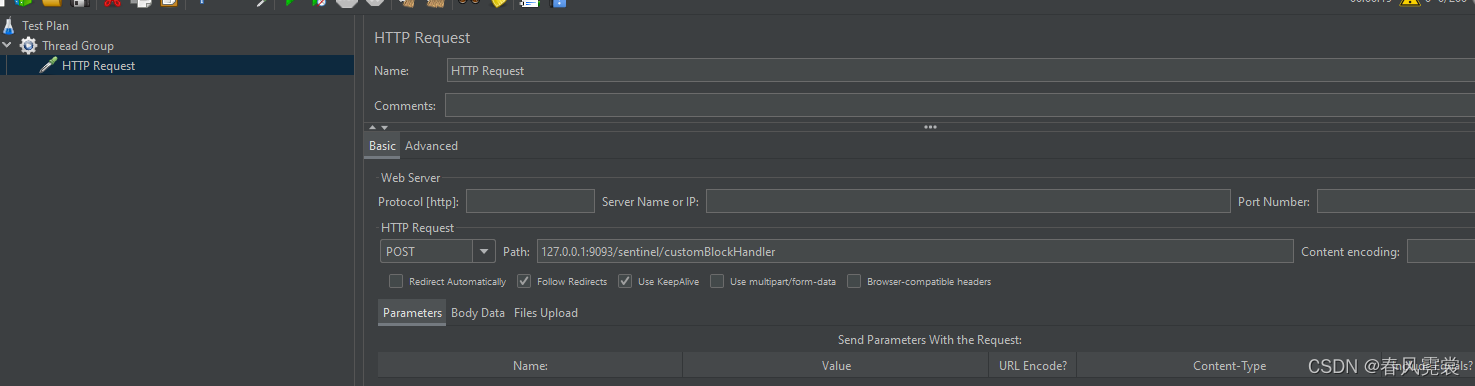Switch to the Advanced tab
Screen dimensions: 1475x386
(x=431, y=146)
